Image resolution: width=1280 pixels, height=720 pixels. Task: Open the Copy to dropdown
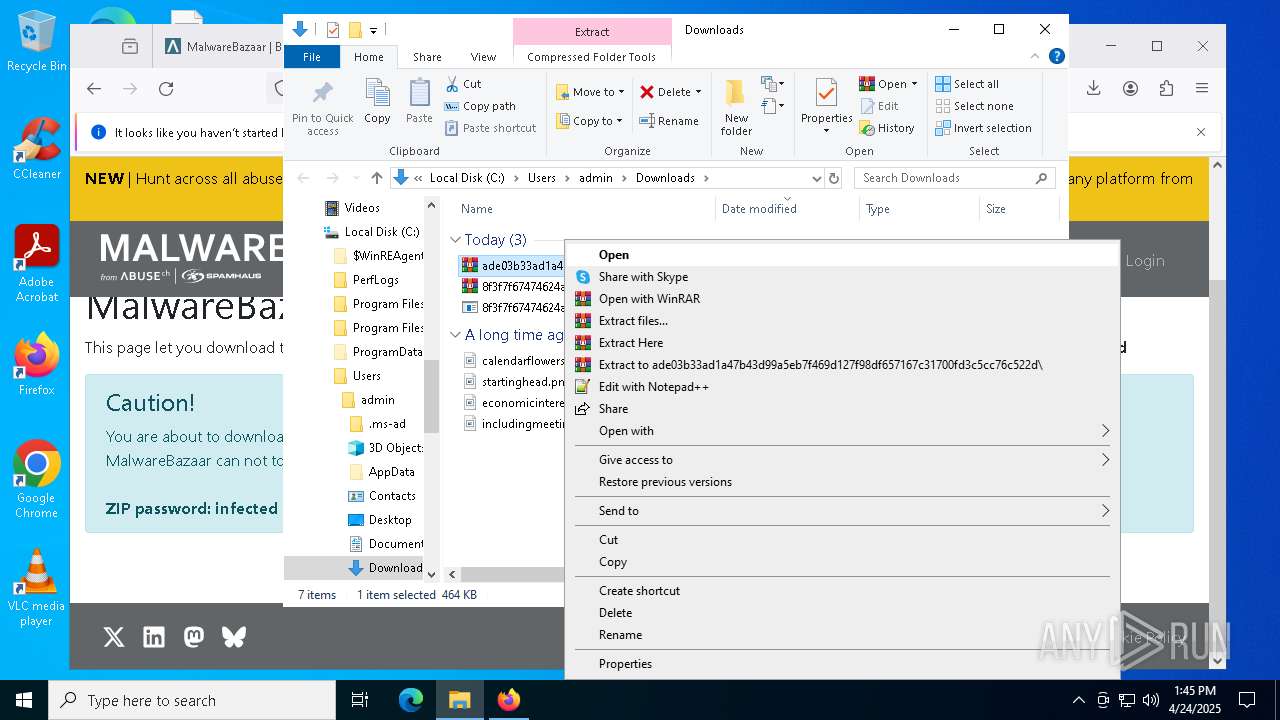pos(590,121)
